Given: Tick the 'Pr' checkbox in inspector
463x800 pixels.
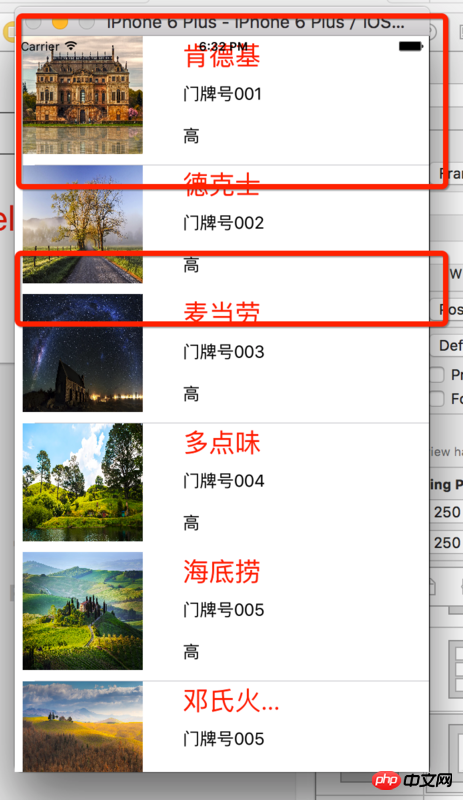Looking at the screenshot, I should click(437, 374).
